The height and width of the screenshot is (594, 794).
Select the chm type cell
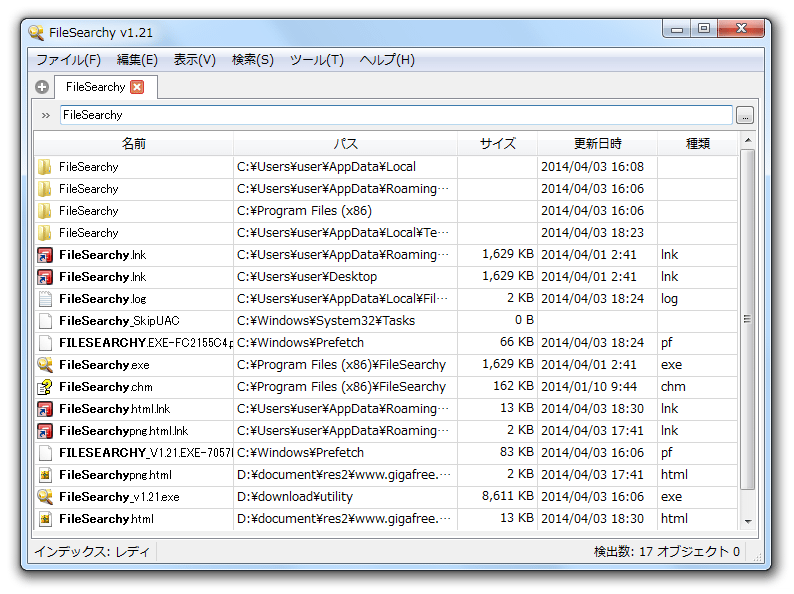click(673, 387)
